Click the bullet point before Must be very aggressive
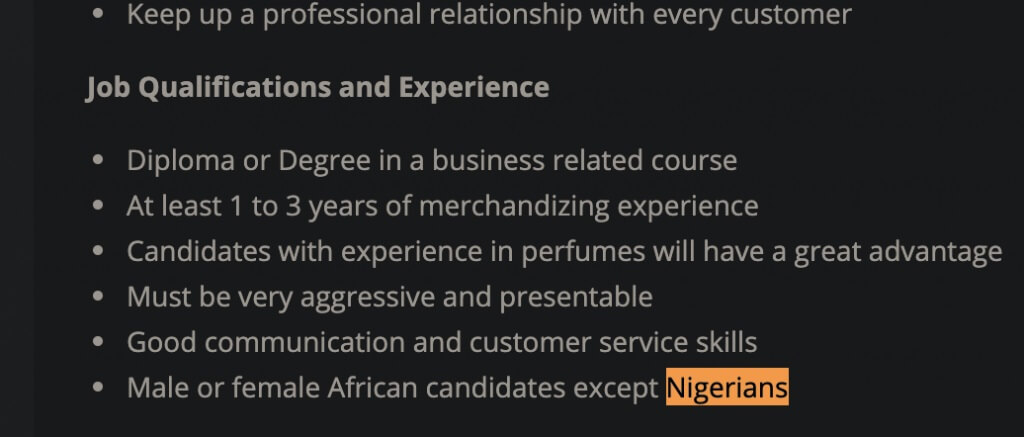Viewport: 1024px width, 437px height. click(x=99, y=296)
